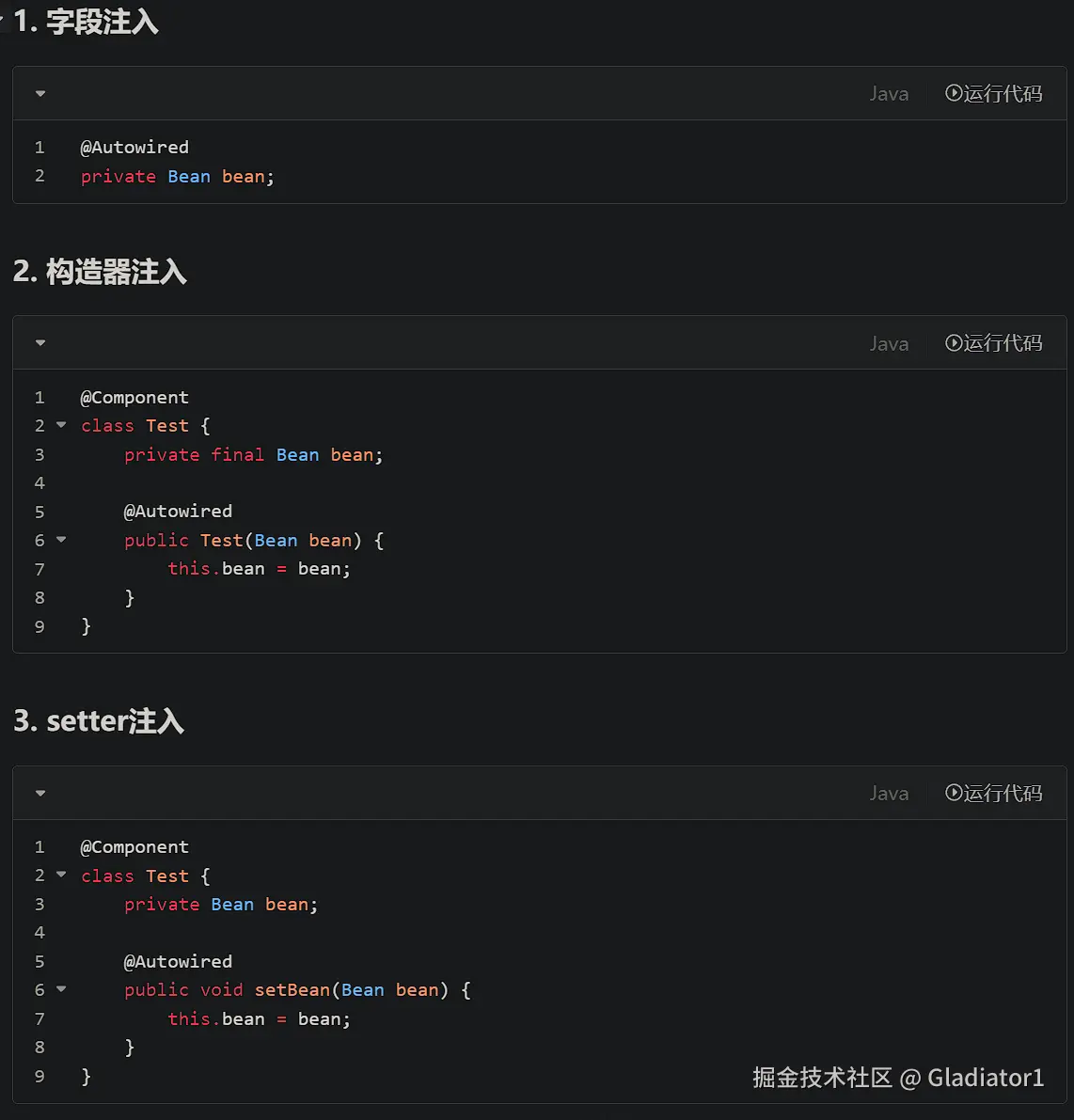The image size is (1074, 1120).
Task: Click the Java label in setter block
Action: coord(889,793)
